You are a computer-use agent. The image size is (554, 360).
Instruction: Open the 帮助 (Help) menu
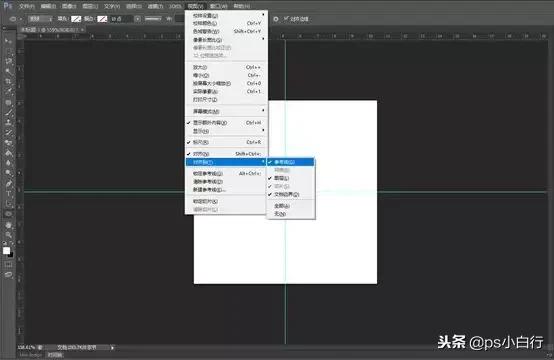(242, 6)
